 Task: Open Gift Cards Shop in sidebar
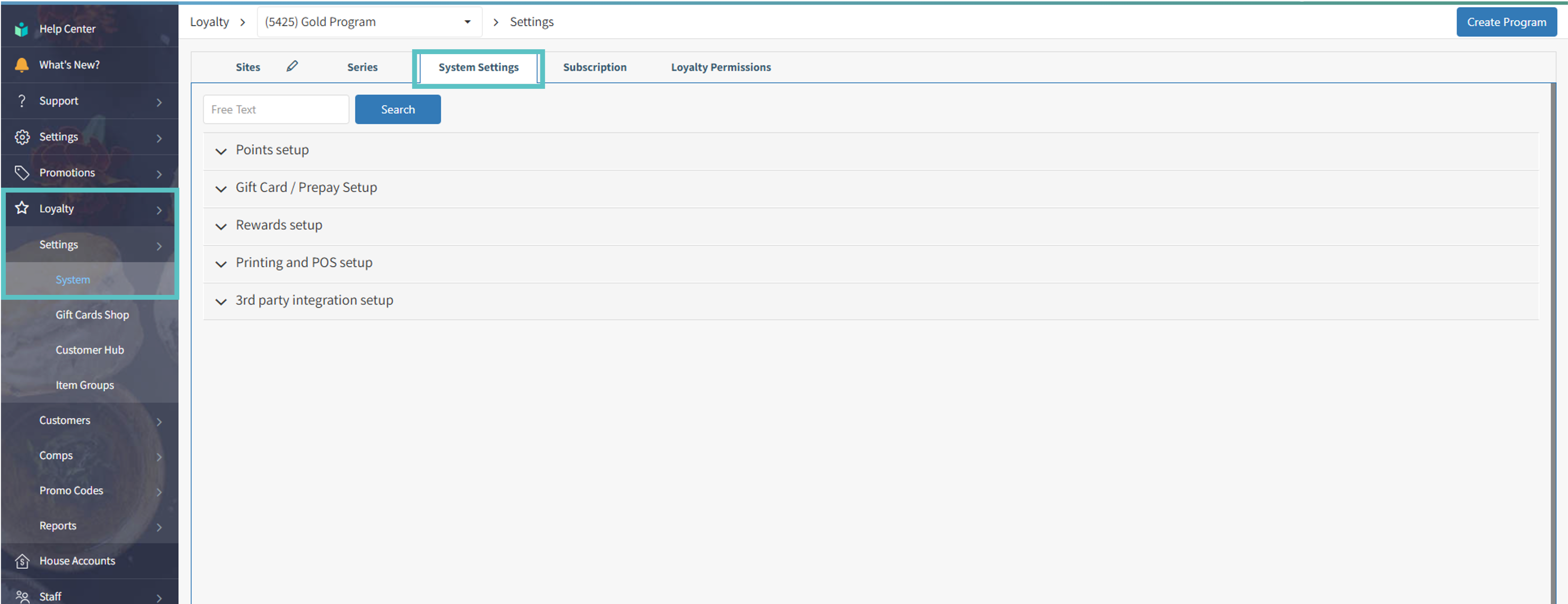point(92,315)
